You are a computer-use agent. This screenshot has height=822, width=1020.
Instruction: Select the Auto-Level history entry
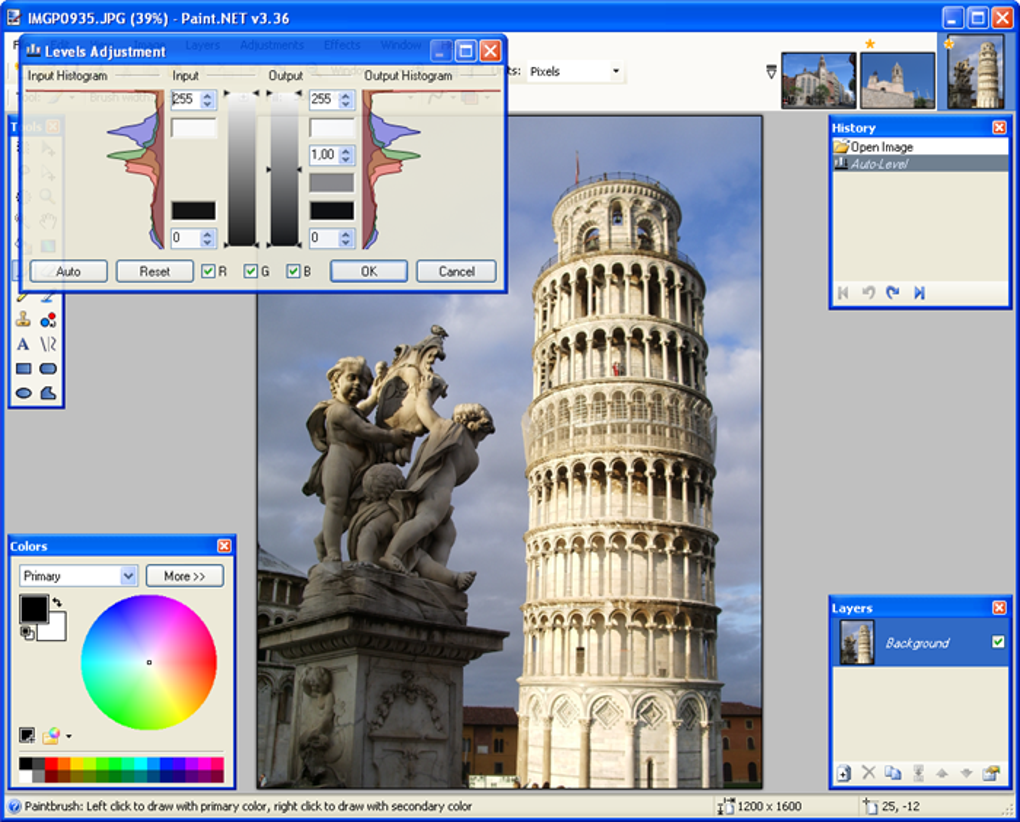coord(920,163)
